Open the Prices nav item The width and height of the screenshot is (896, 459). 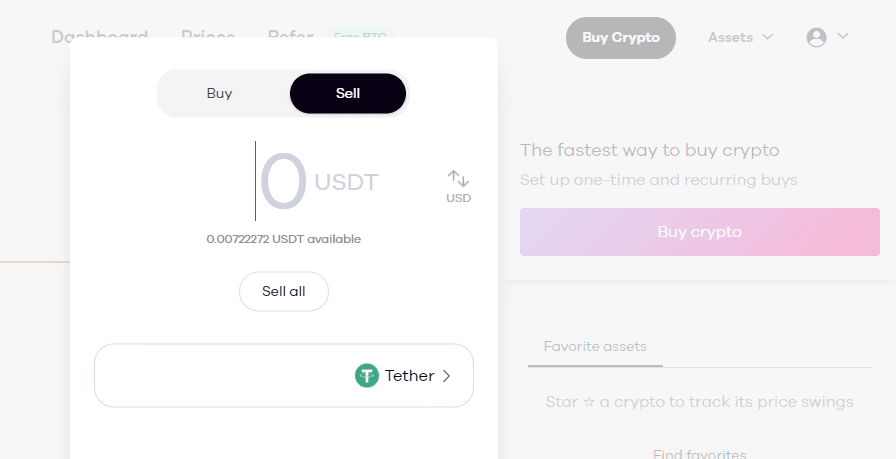click(208, 37)
